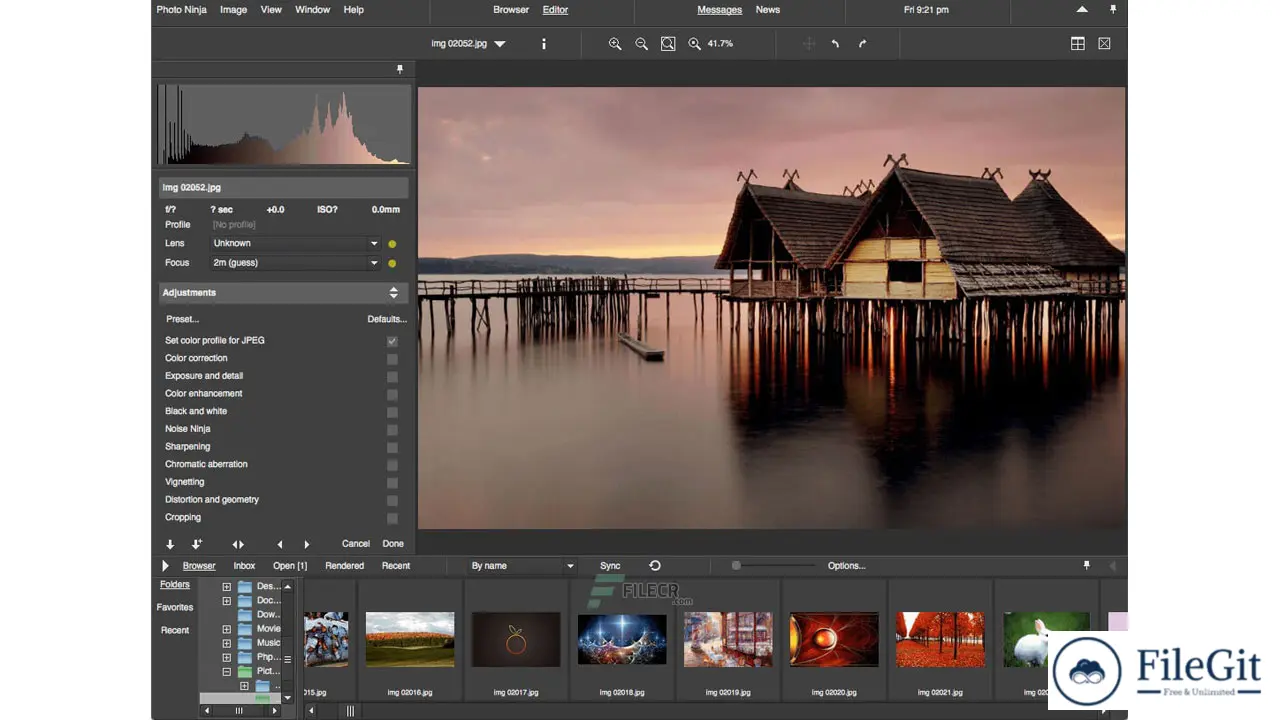The image size is (1280, 720).
Task: Enable the Color correction checkbox
Action: [392, 359]
